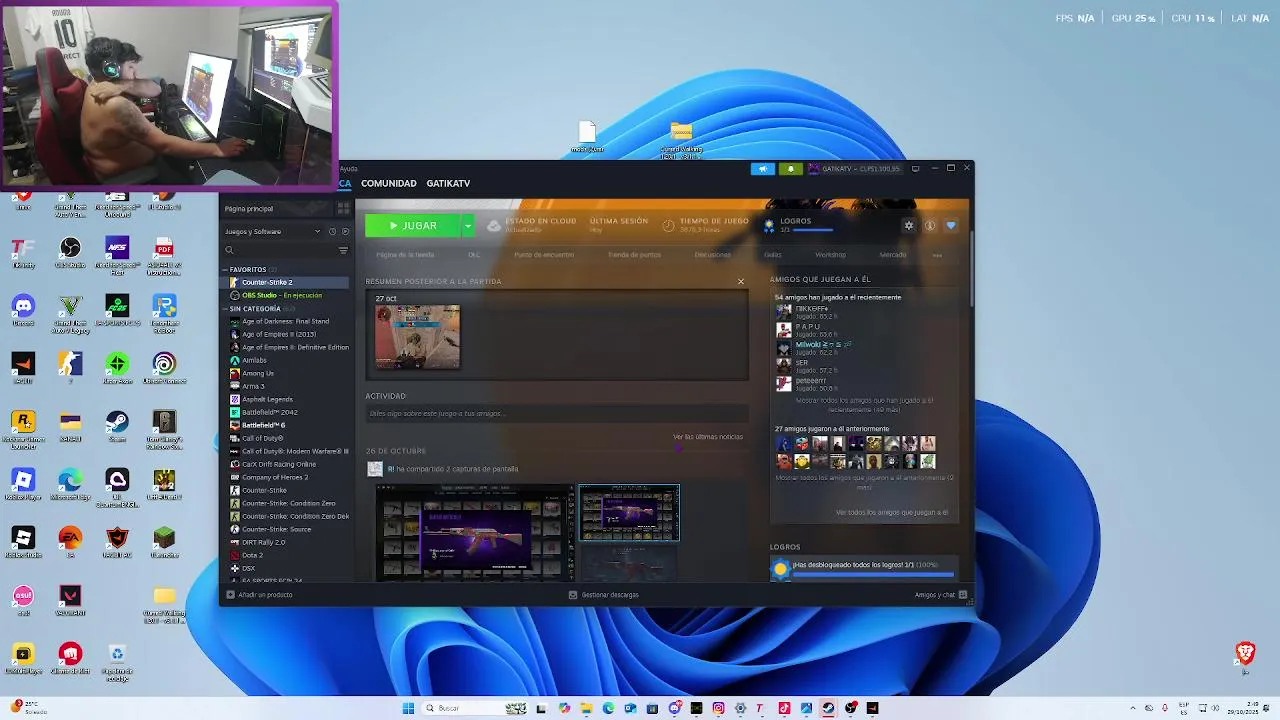Open the small shared screenshot thumbnail

[x=629, y=513]
